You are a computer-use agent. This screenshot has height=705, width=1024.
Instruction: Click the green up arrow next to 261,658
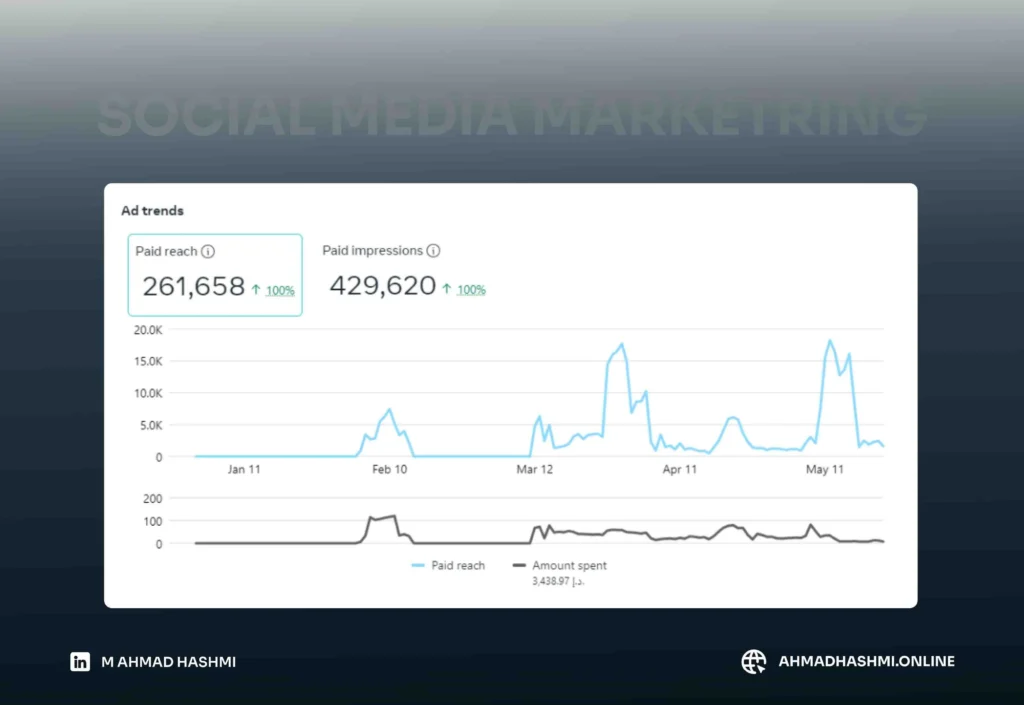pyautogui.click(x=256, y=290)
